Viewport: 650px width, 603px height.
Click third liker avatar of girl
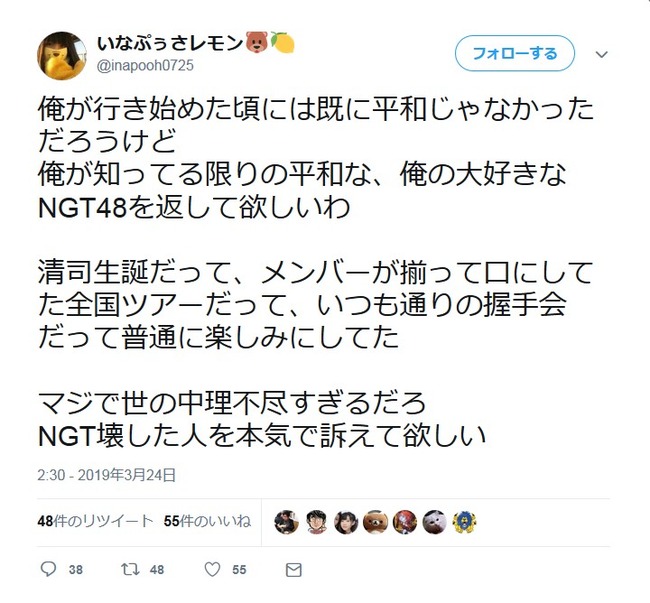[346, 522]
